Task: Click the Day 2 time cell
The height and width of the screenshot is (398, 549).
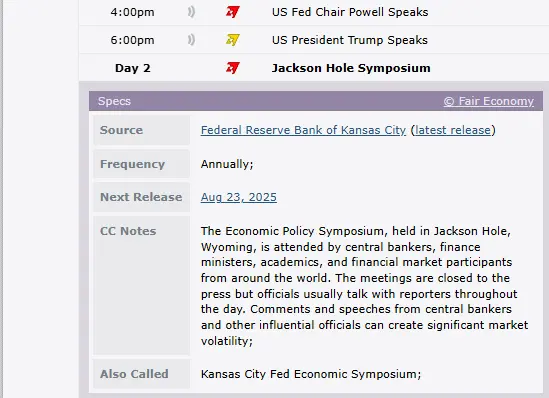Action: point(133,68)
